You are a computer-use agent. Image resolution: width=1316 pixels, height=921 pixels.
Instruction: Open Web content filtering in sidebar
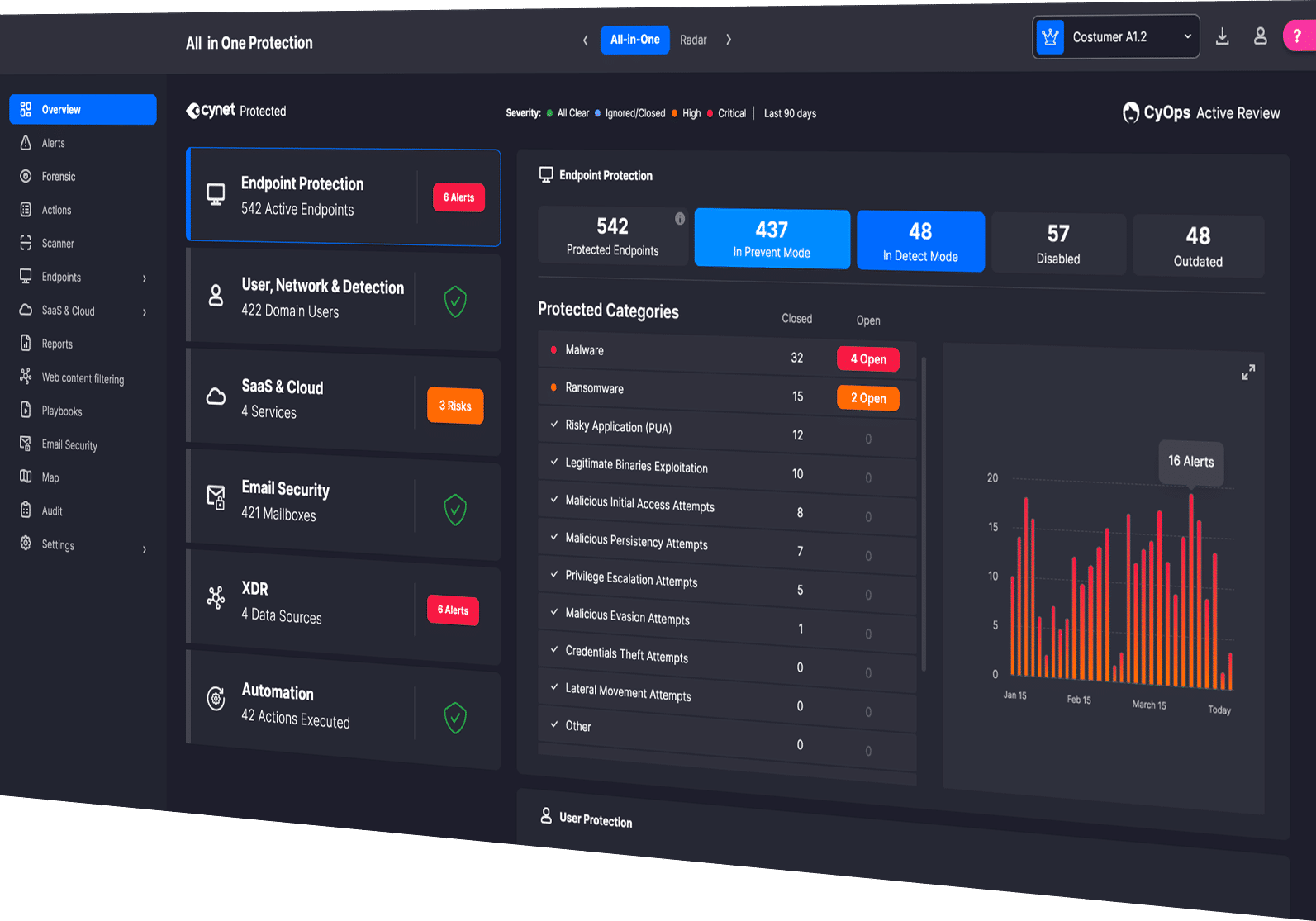[x=82, y=378]
